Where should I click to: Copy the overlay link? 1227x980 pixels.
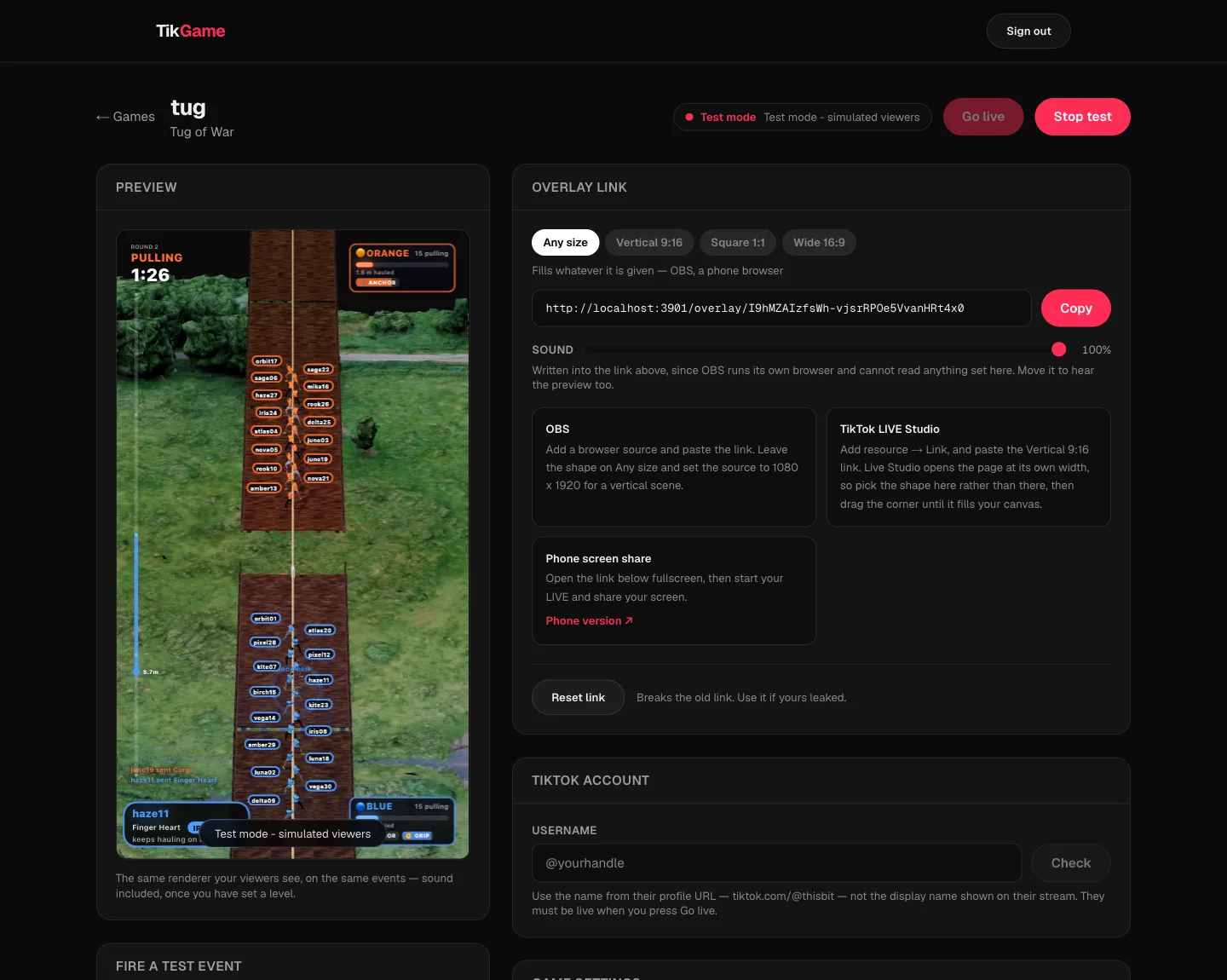(1075, 308)
